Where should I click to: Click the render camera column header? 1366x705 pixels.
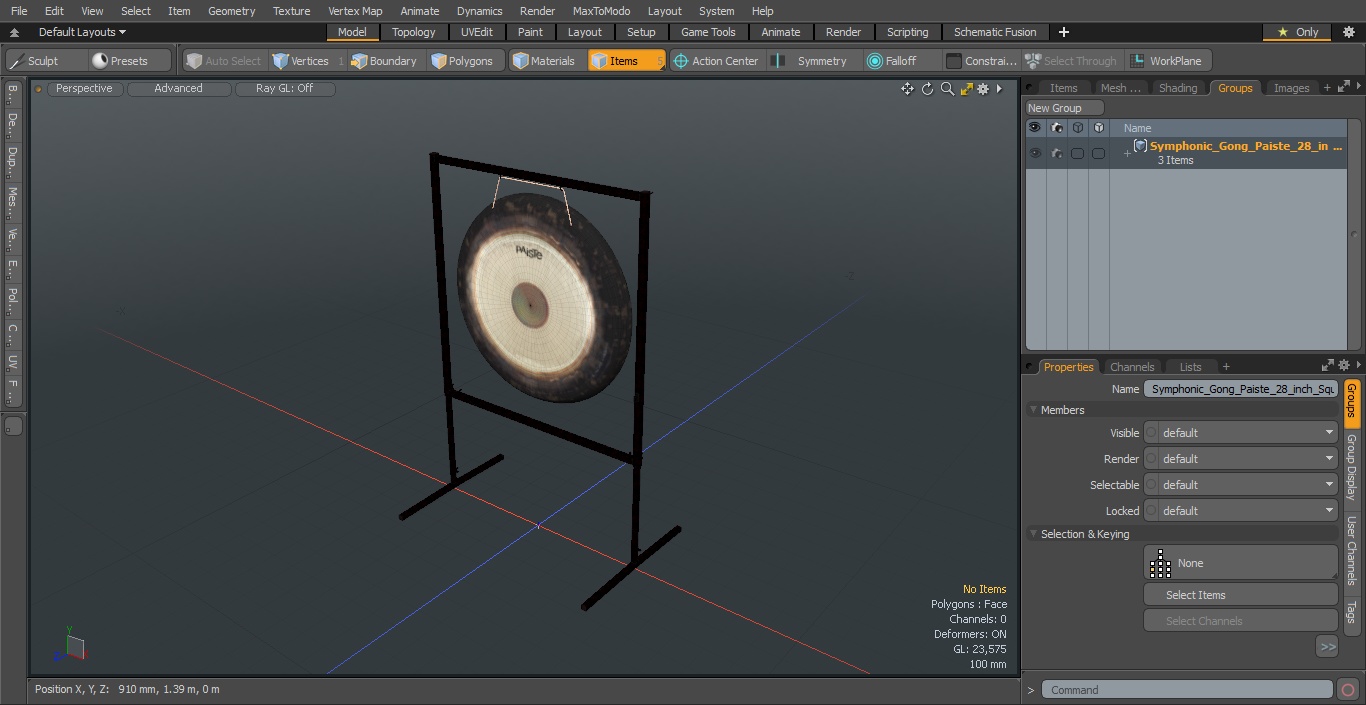click(1057, 128)
